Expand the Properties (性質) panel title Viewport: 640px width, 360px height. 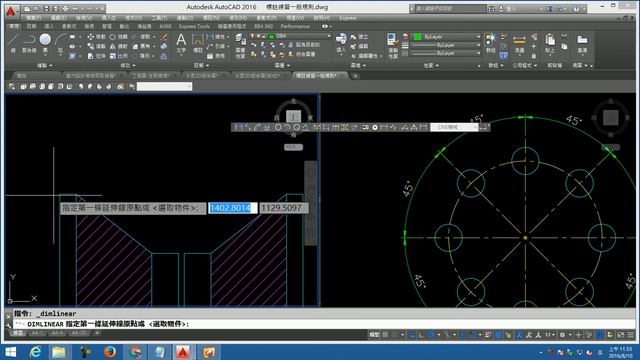point(431,65)
